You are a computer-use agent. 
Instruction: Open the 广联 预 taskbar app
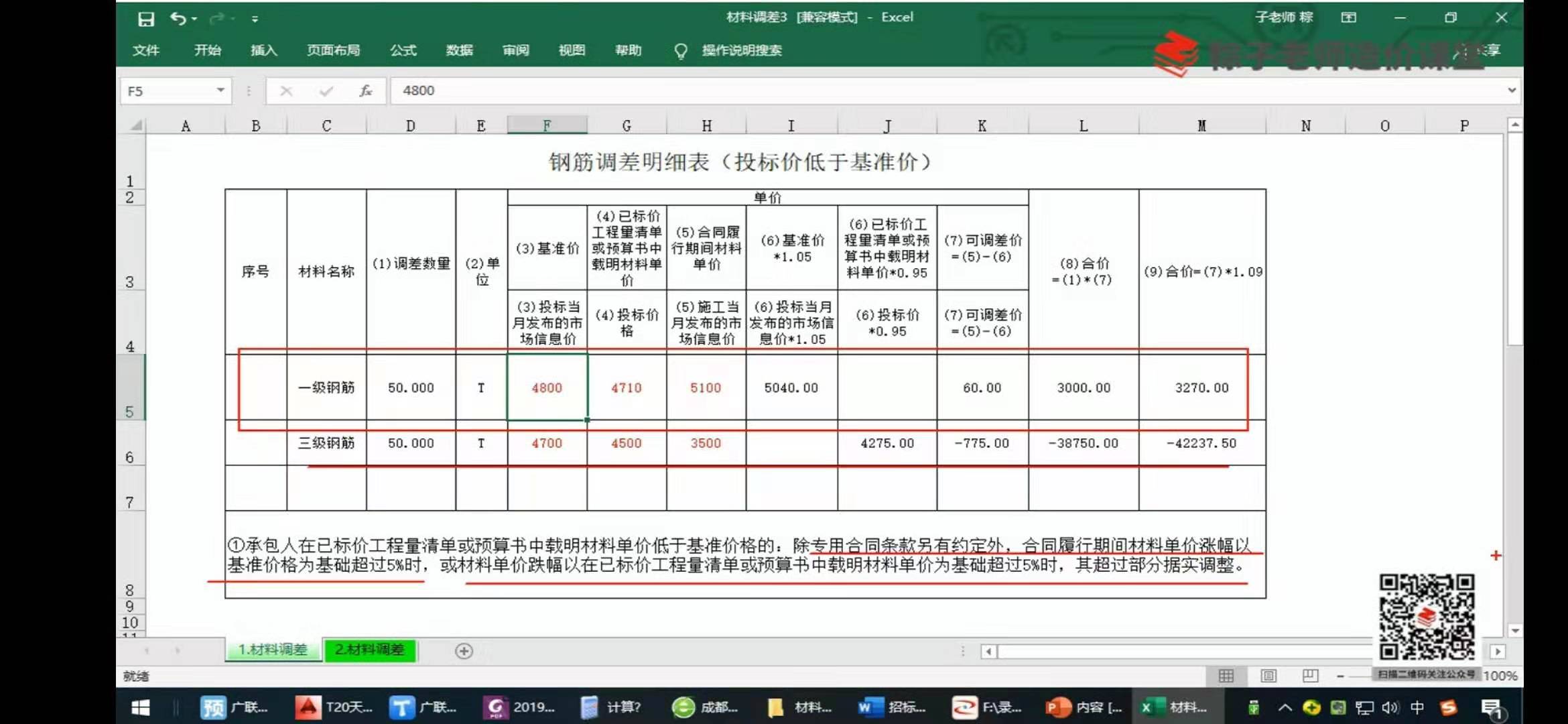(x=234, y=707)
